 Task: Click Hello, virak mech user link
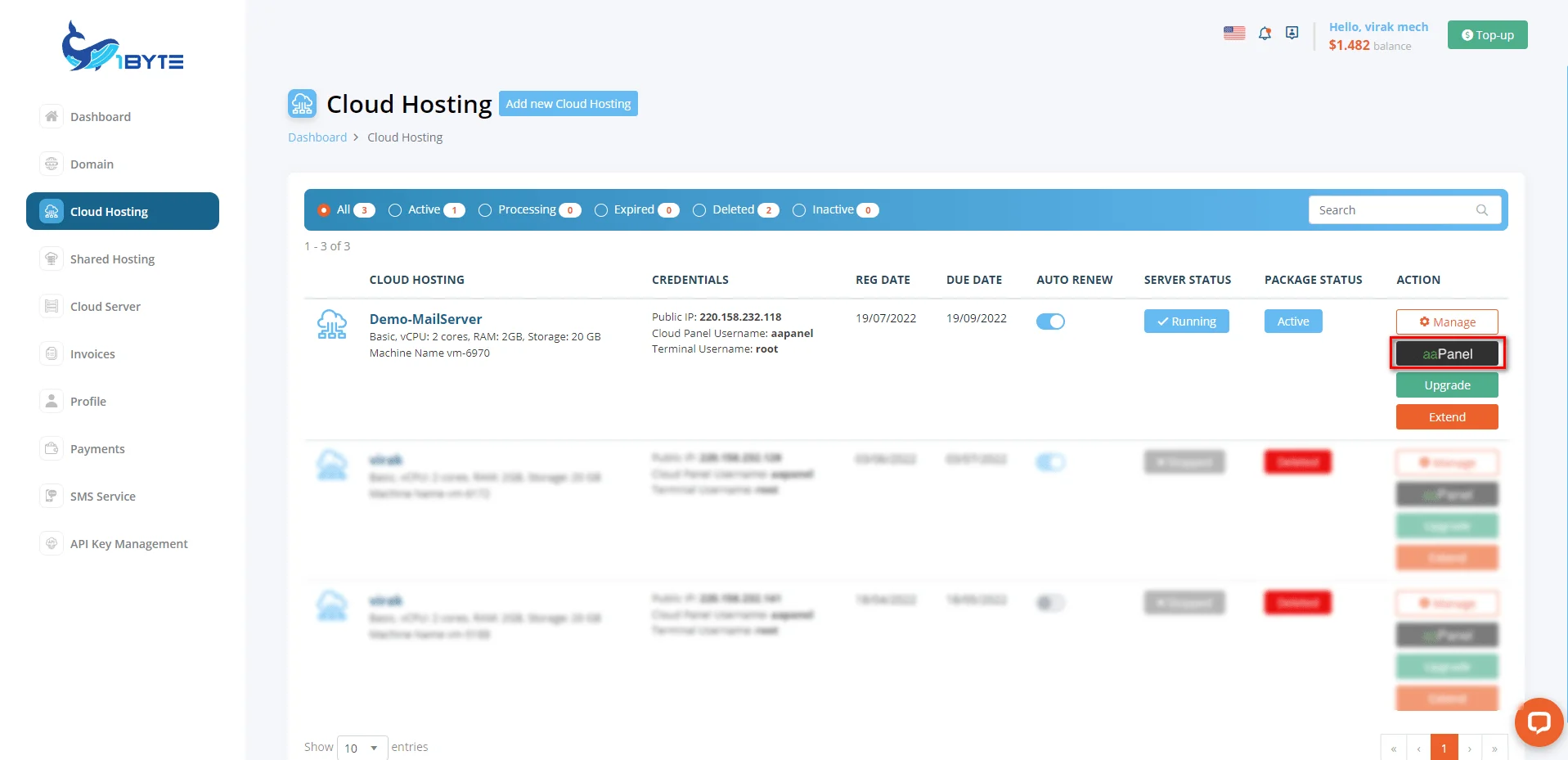[x=1378, y=27]
